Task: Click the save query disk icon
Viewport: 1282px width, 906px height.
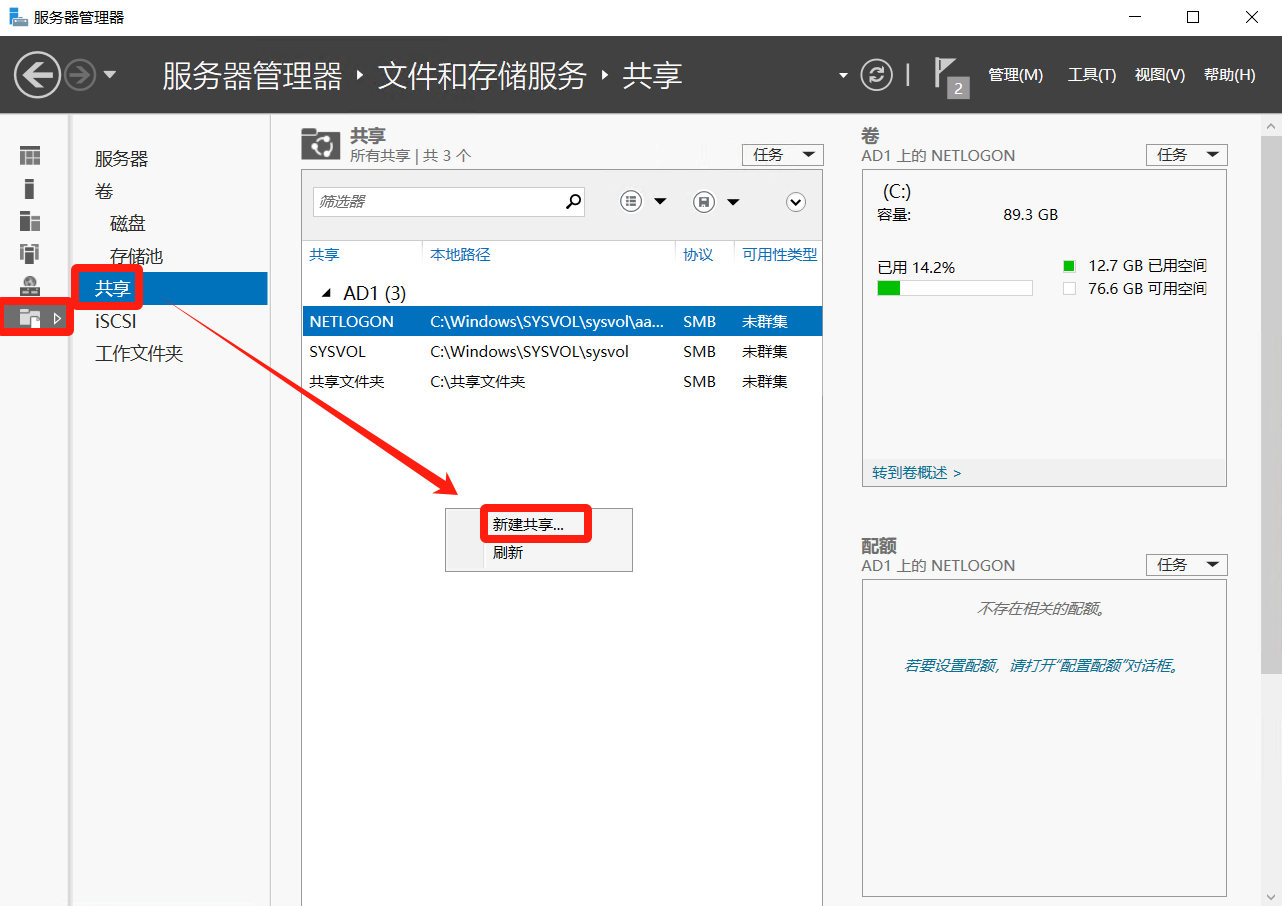Action: [x=704, y=202]
